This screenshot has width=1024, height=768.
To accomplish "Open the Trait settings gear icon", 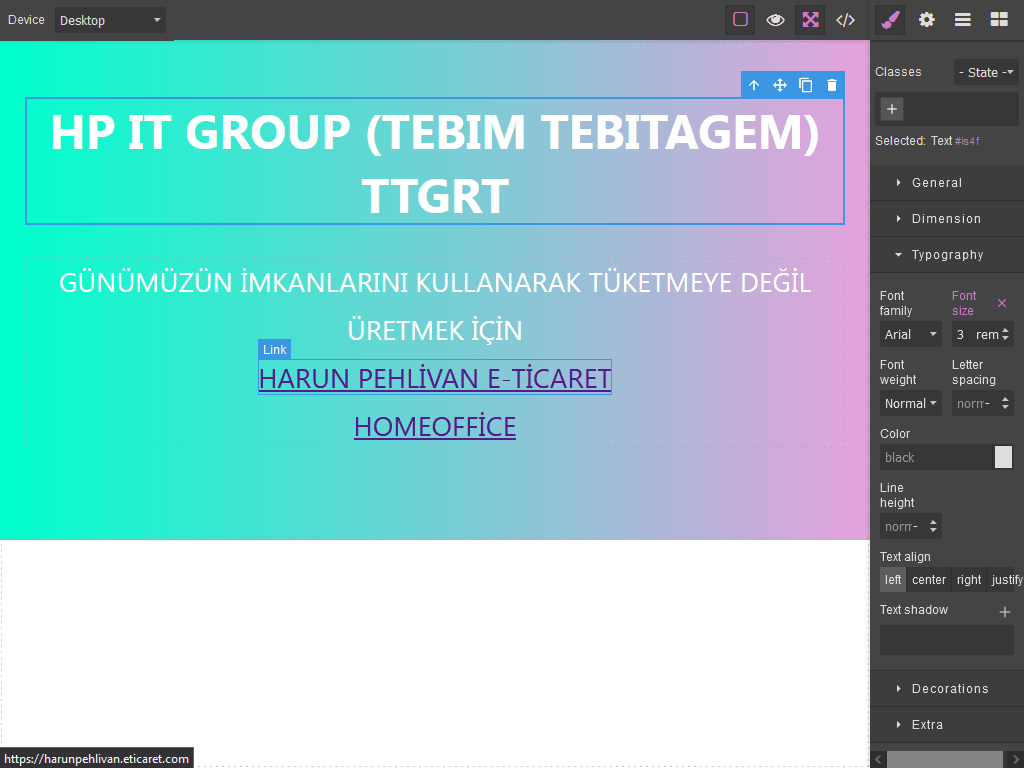I will pyautogui.click(x=926, y=20).
